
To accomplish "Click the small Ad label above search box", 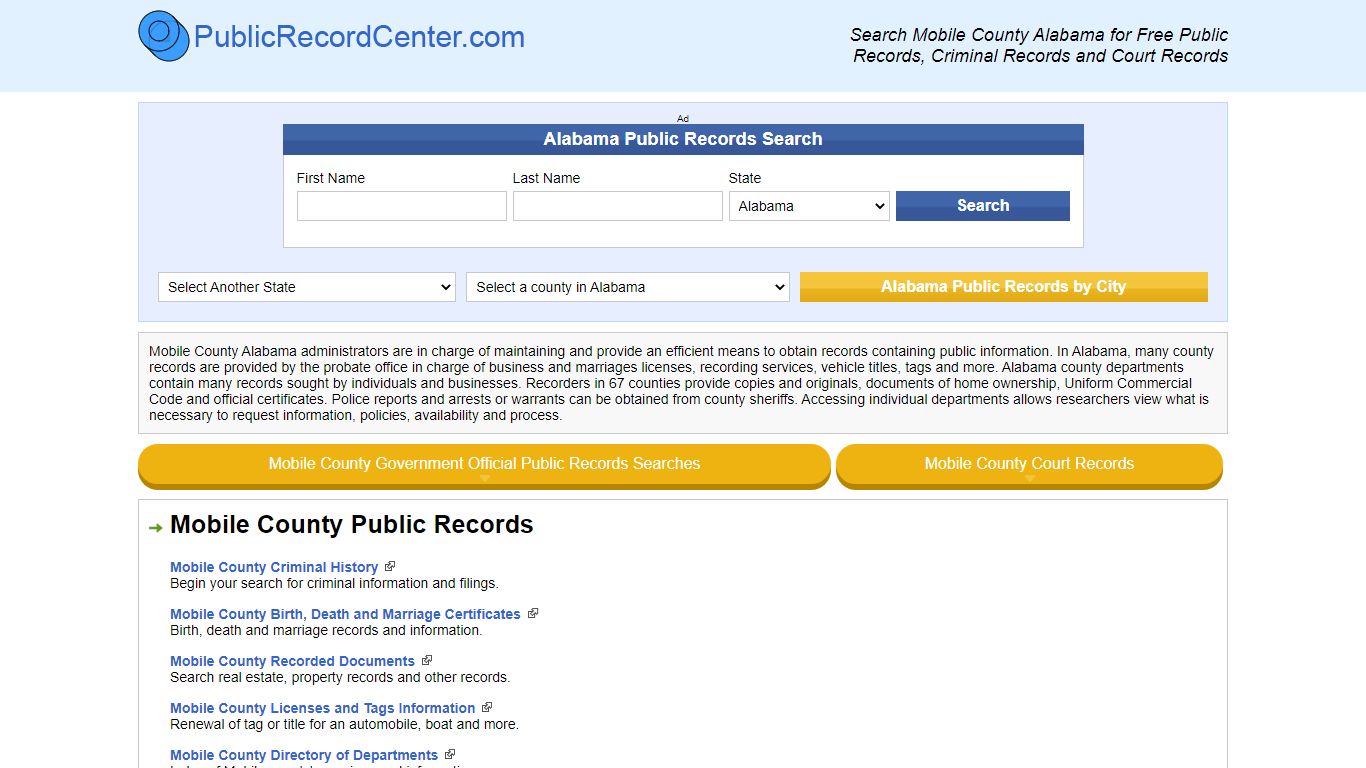I will pyautogui.click(x=683, y=118).
